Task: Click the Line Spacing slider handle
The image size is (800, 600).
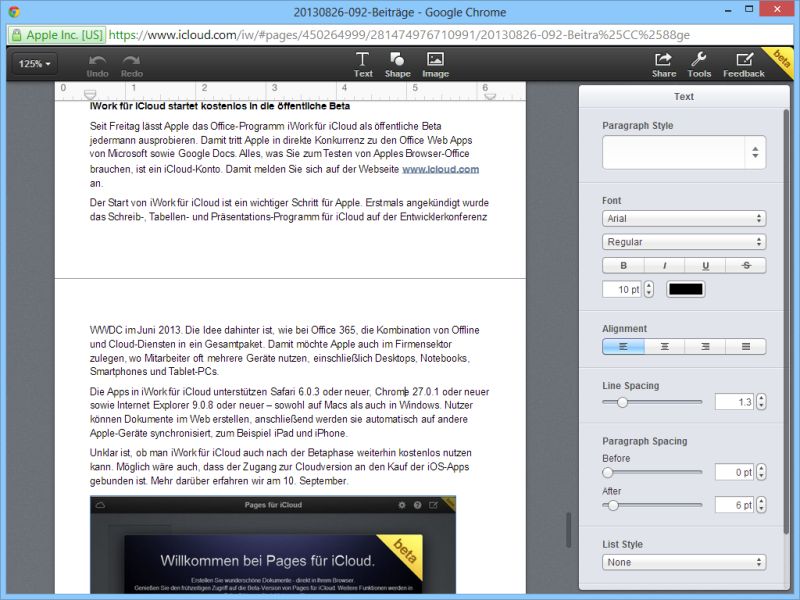Action: 622,402
